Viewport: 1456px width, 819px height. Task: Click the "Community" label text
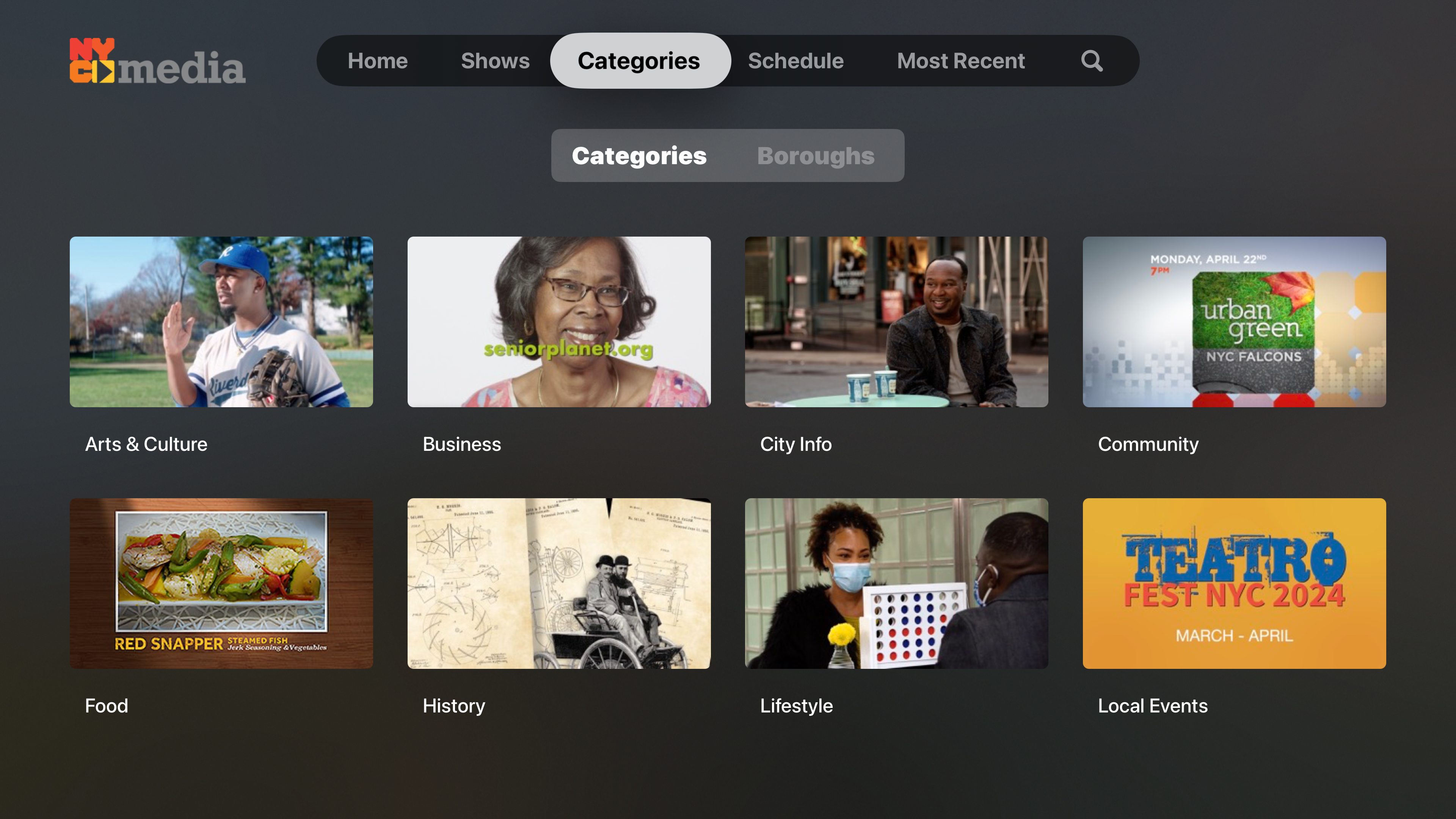(1148, 444)
